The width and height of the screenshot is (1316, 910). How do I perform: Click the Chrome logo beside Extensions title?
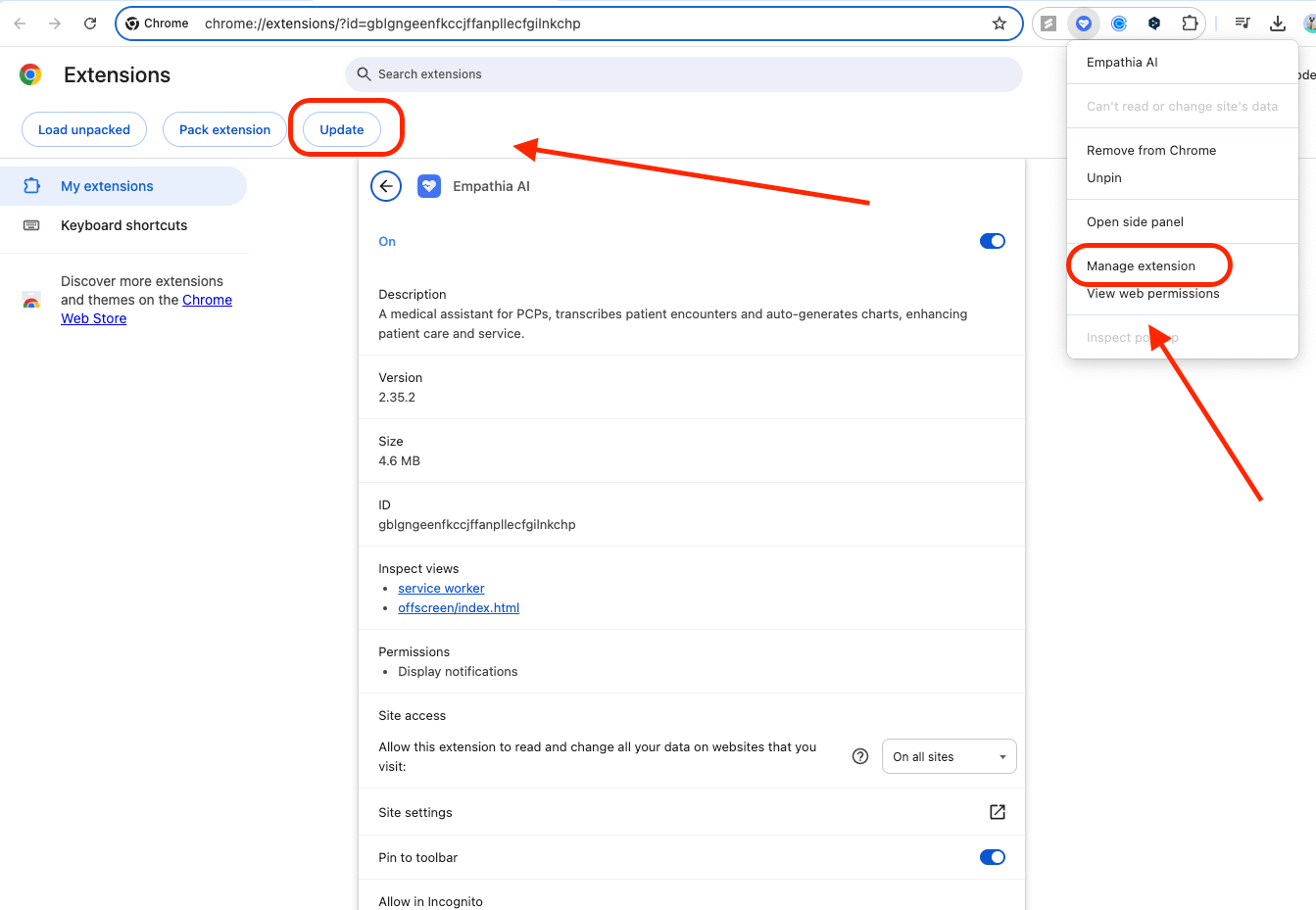click(x=30, y=74)
